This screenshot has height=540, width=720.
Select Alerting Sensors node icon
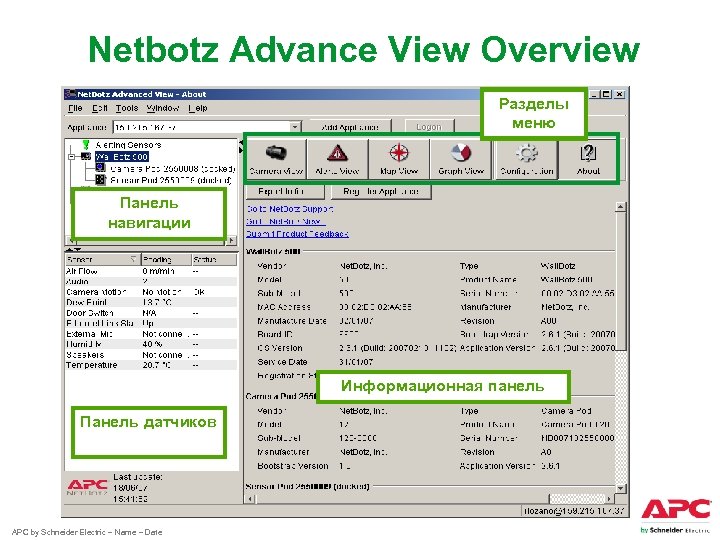pyautogui.click(x=85, y=145)
